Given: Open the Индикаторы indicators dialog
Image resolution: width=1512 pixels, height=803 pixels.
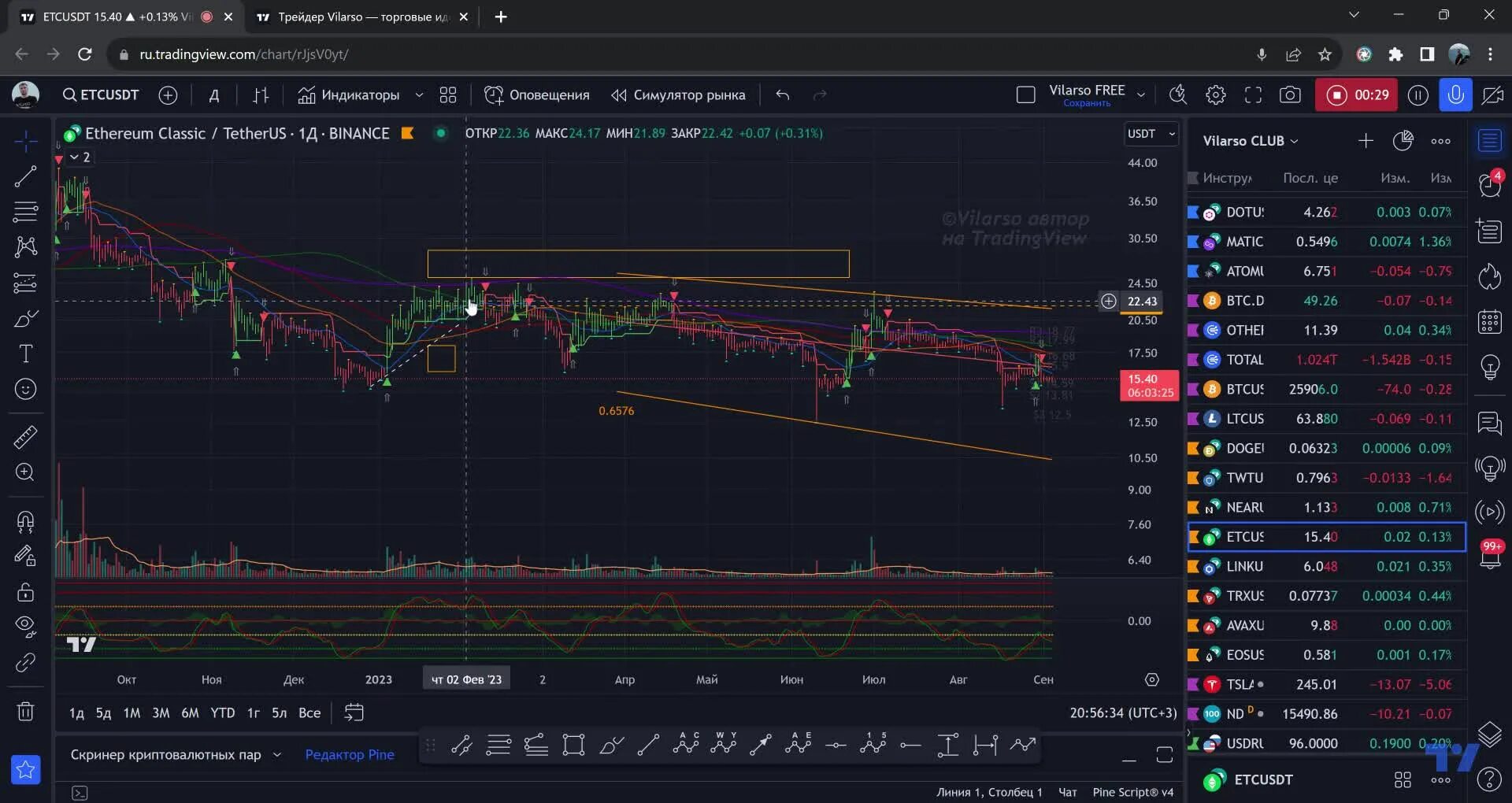Looking at the screenshot, I should pyautogui.click(x=349, y=95).
